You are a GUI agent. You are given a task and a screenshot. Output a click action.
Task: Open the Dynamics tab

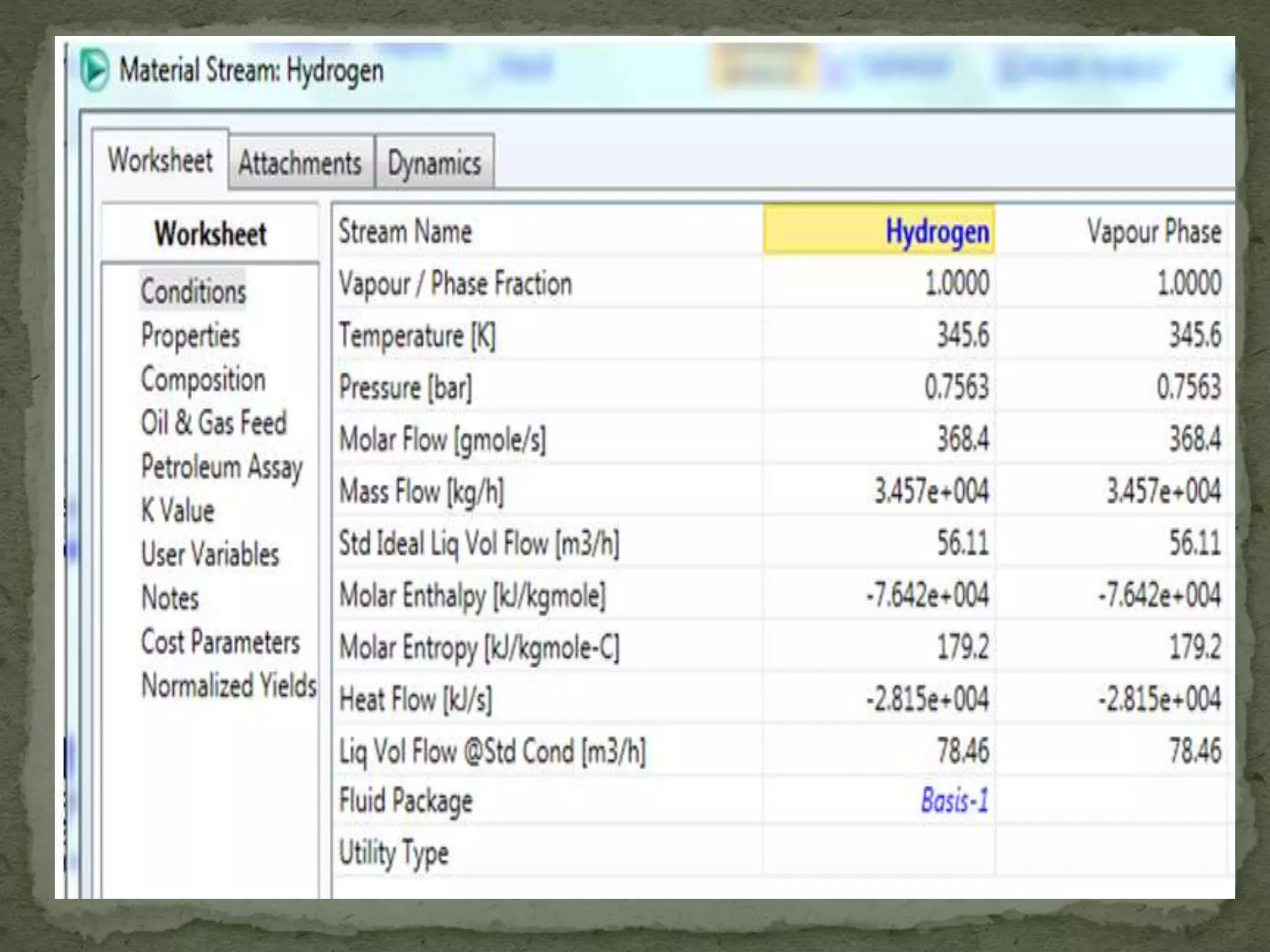click(435, 163)
